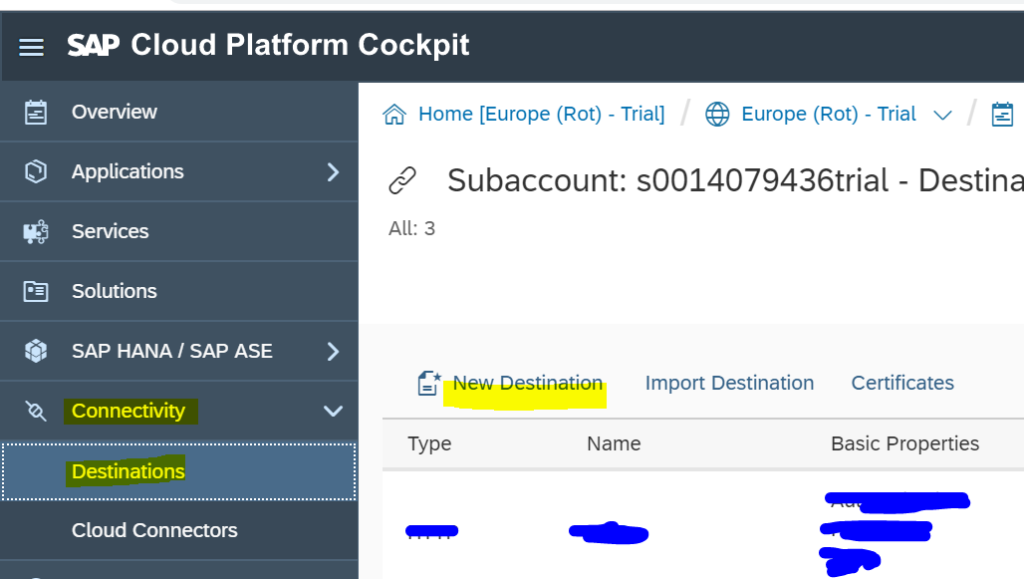
Task: Click the Import Destination button
Action: tap(729, 383)
